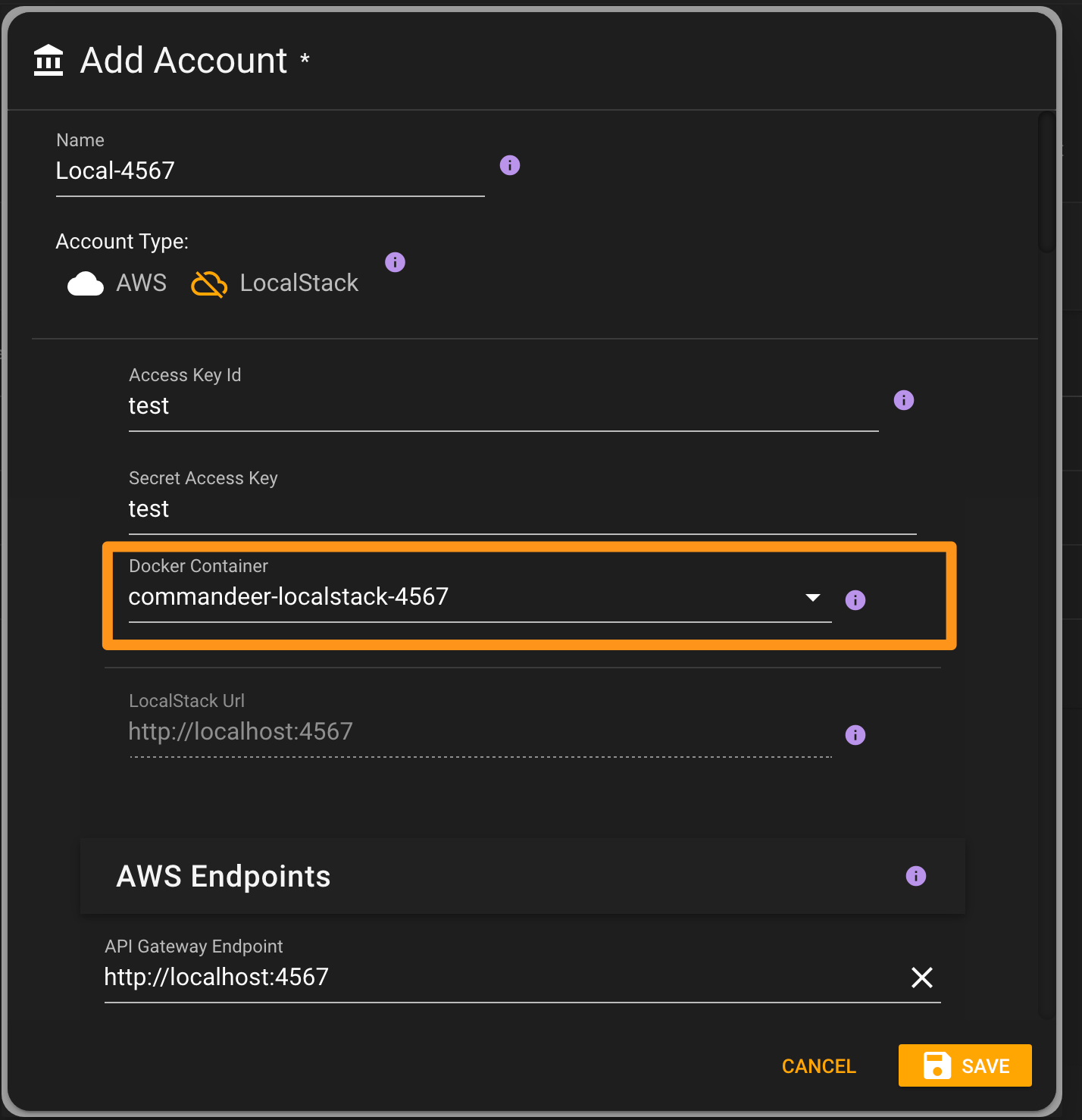Open info tooltip for Docker Container

pyautogui.click(x=855, y=600)
